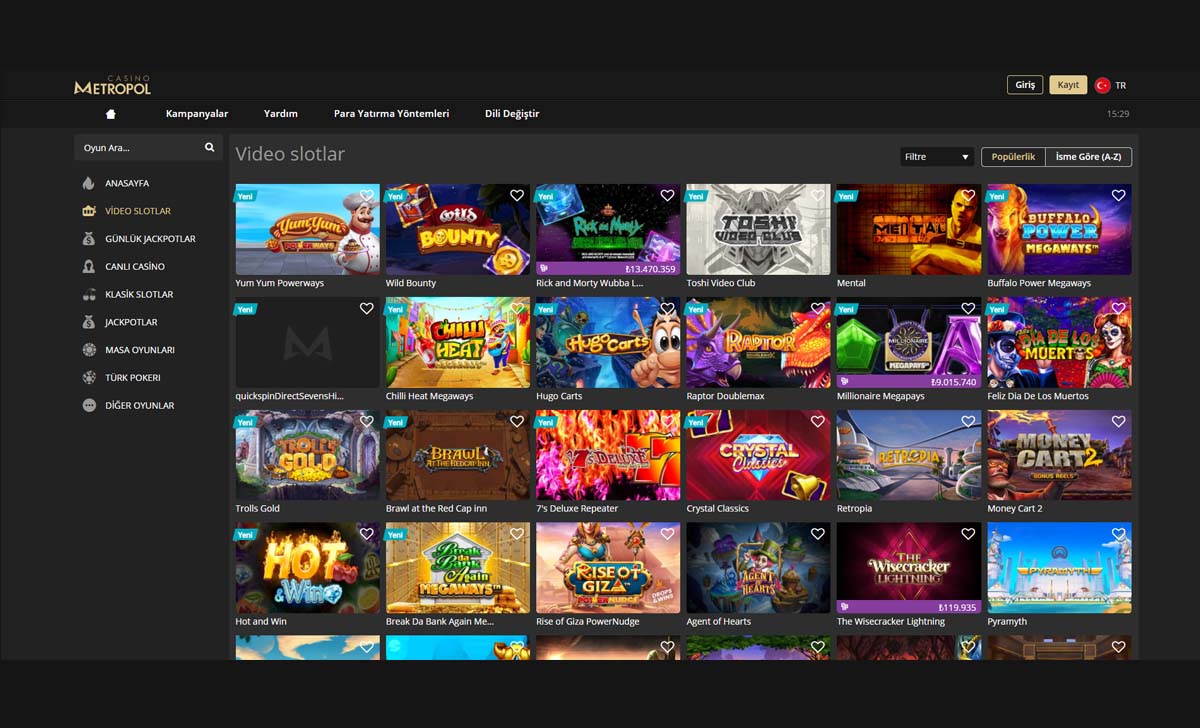Click the Kayıt register button
Screen dimensions: 1200x728
coord(1068,85)
